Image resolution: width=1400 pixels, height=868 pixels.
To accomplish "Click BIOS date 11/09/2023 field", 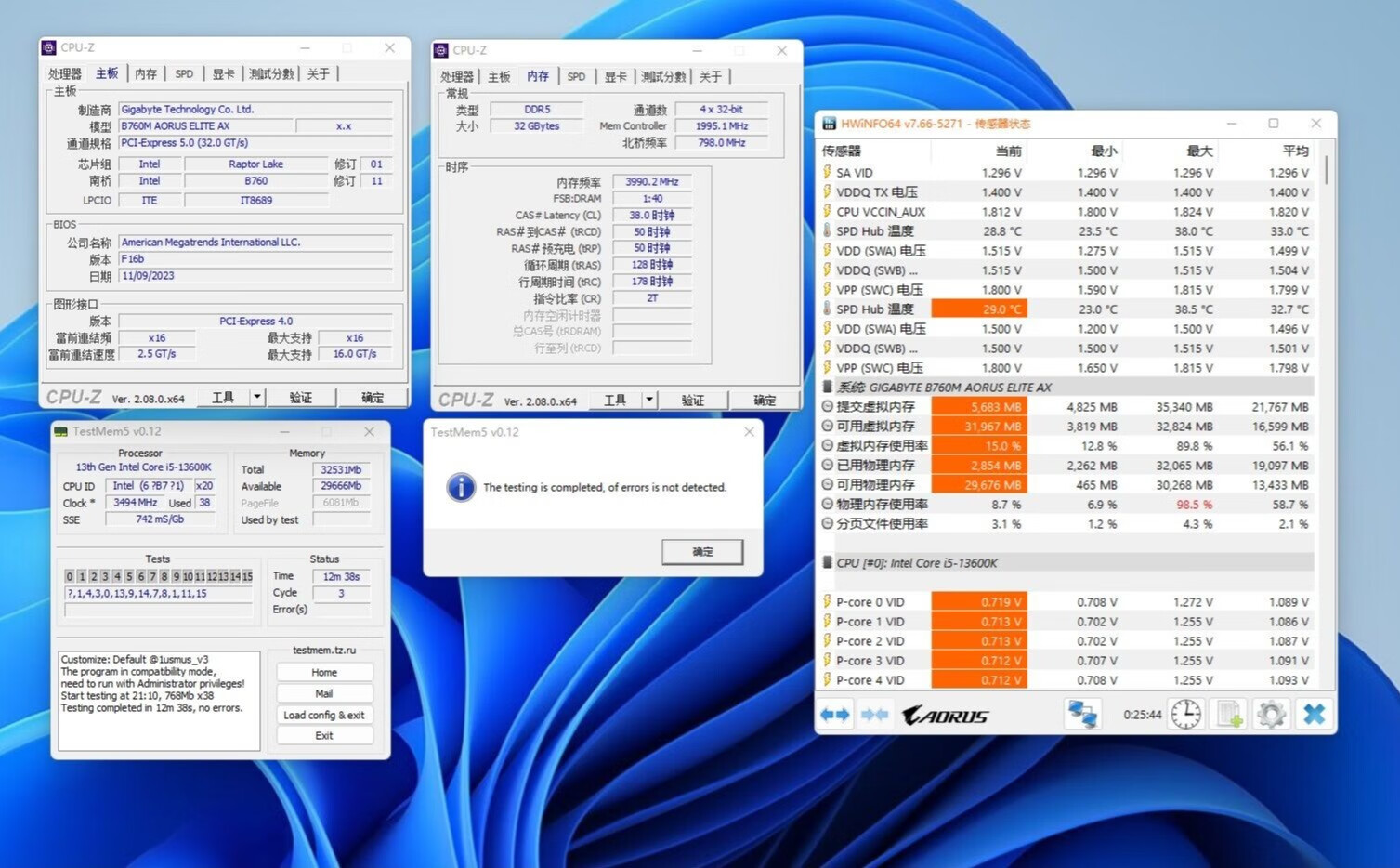I will coord(255,276).
